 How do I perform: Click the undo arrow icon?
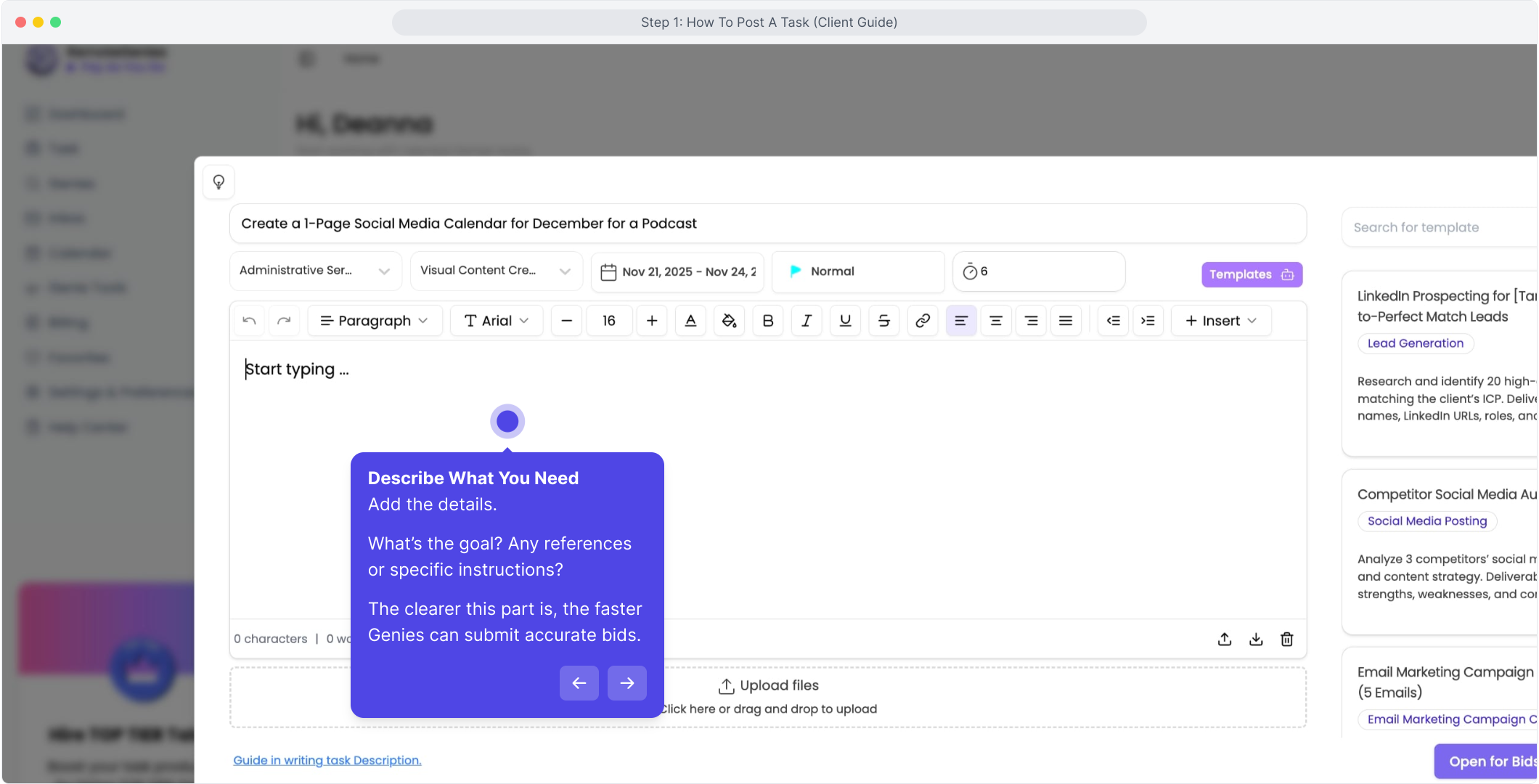point(249,321)
